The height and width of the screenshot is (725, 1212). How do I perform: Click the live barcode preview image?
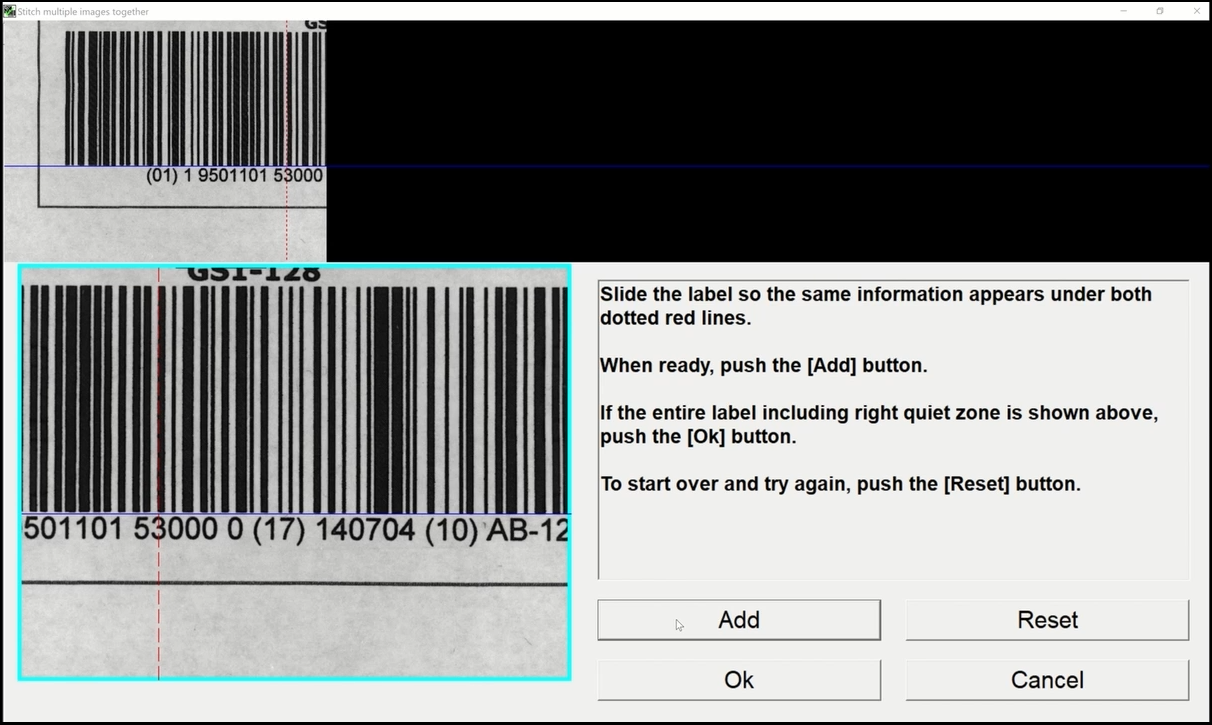click(x=295, y=472)
